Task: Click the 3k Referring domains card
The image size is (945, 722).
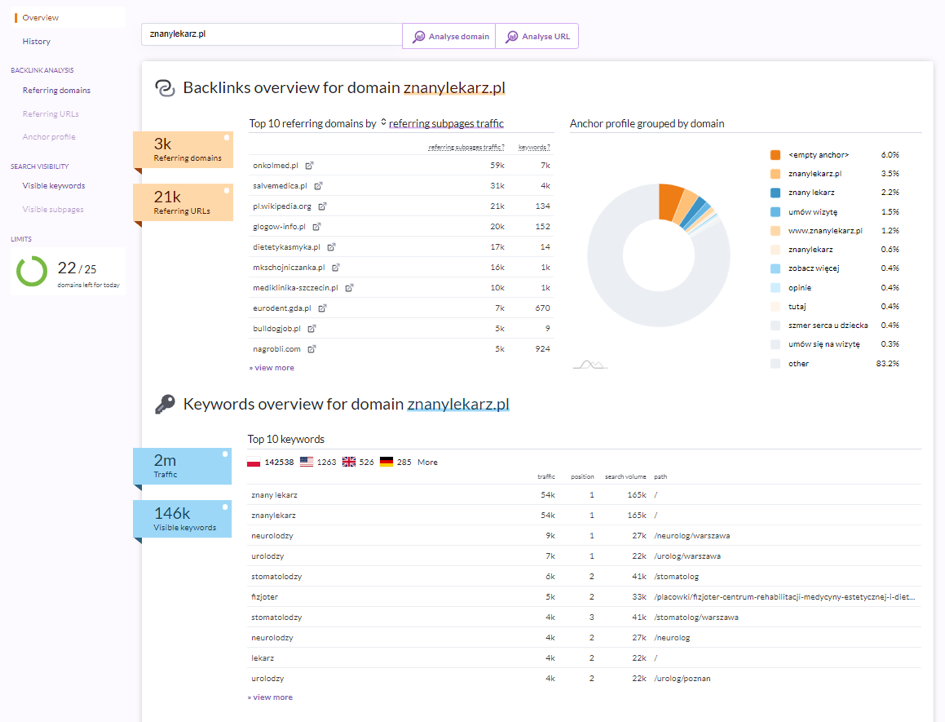Action: coord(183,149)
